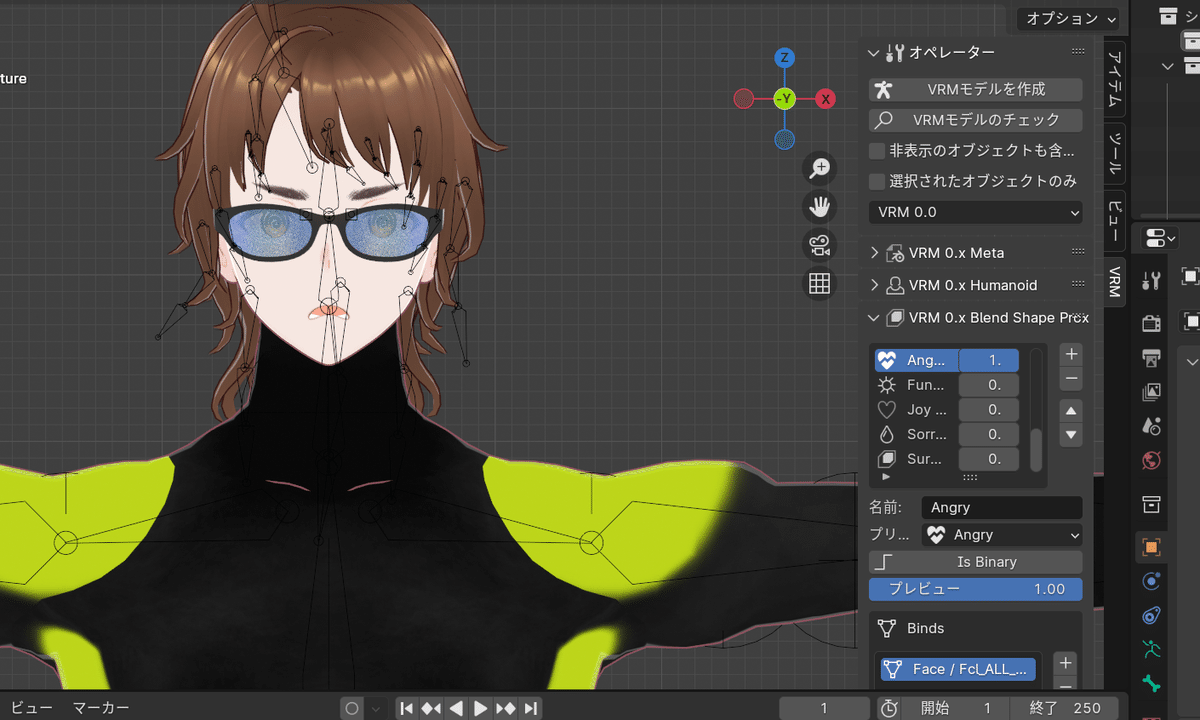Click the VRMモデルを作成 button
Image resolution: width=1200 pixels, height=720 pixels.
point(976,89)
